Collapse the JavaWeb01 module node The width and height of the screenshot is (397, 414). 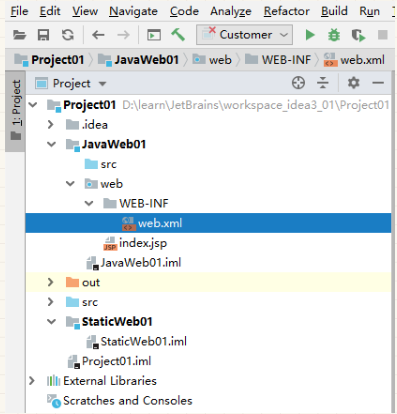[51, 144]
